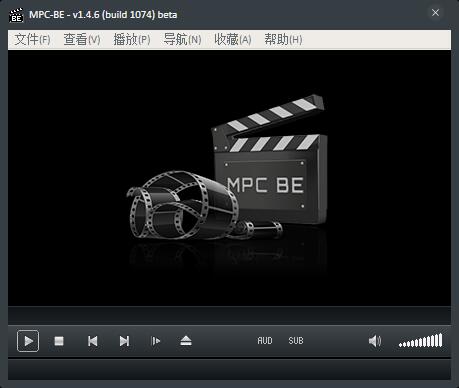Step forward one frame

tap(156, 341)
